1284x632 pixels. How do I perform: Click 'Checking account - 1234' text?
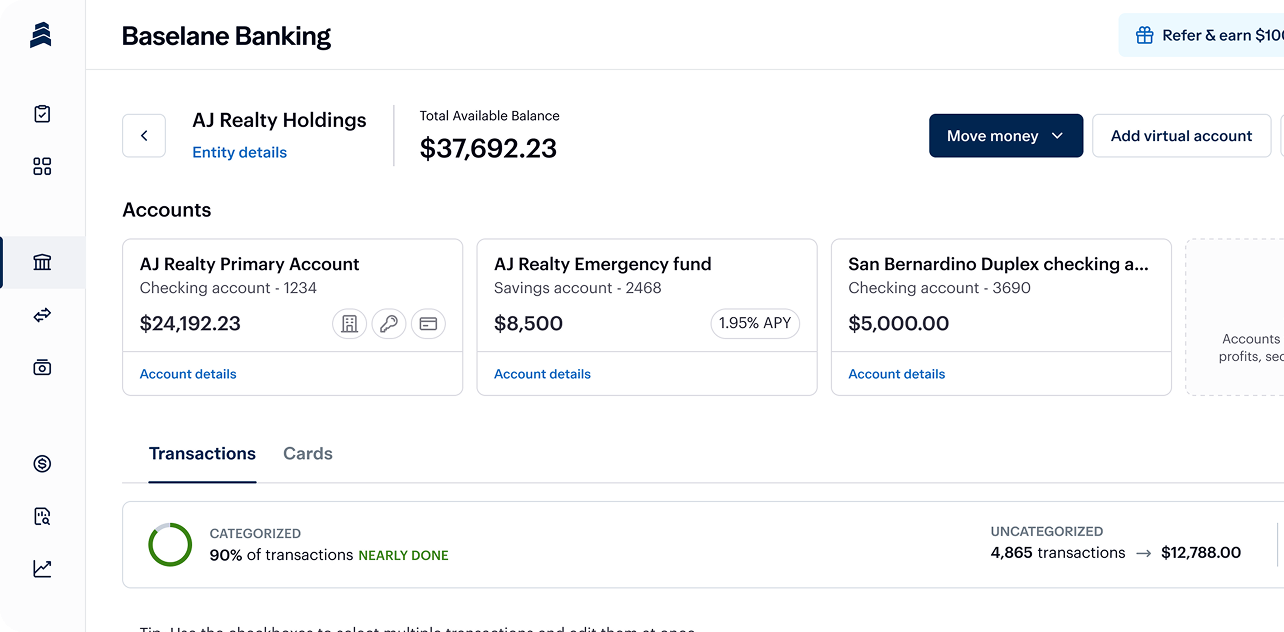tap(228, 288)
